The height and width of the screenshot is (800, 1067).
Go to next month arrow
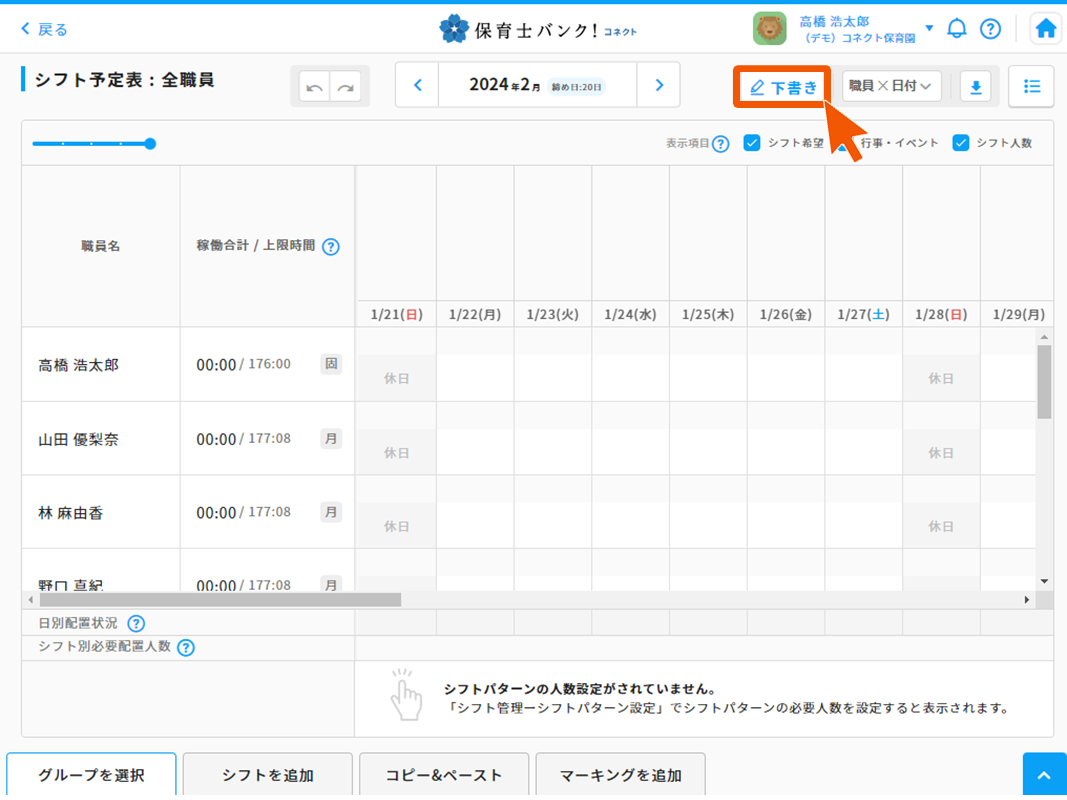coord(659,85)
